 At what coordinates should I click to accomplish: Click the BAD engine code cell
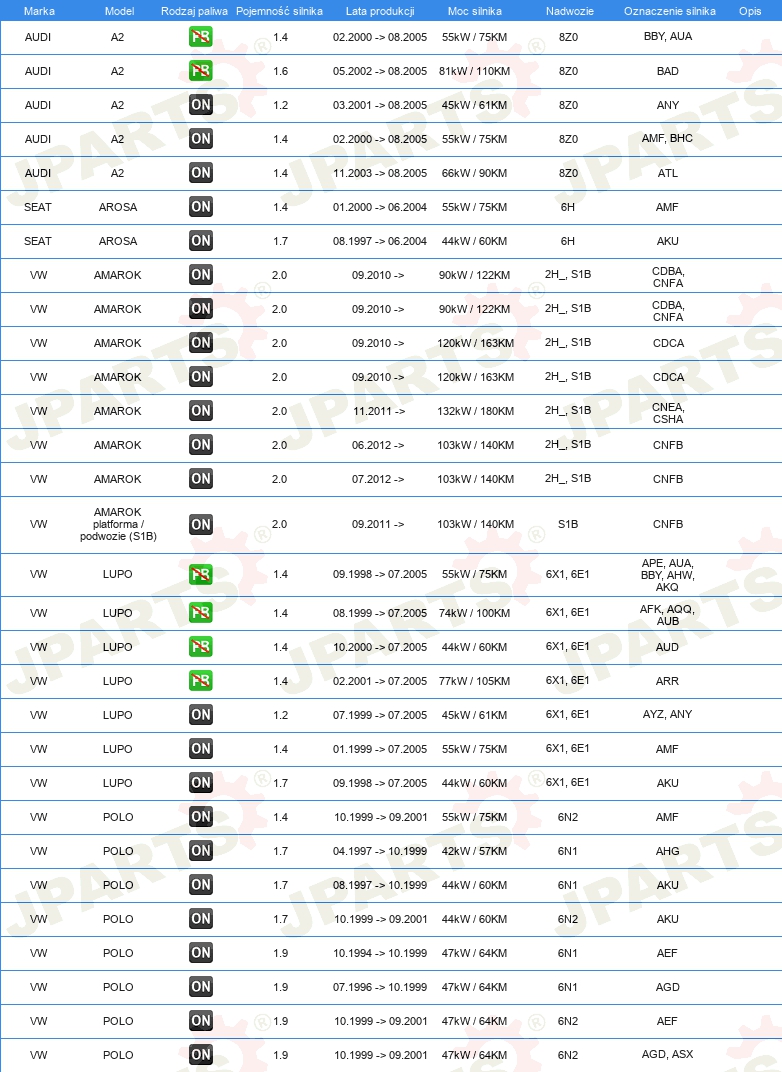(668, 71)
